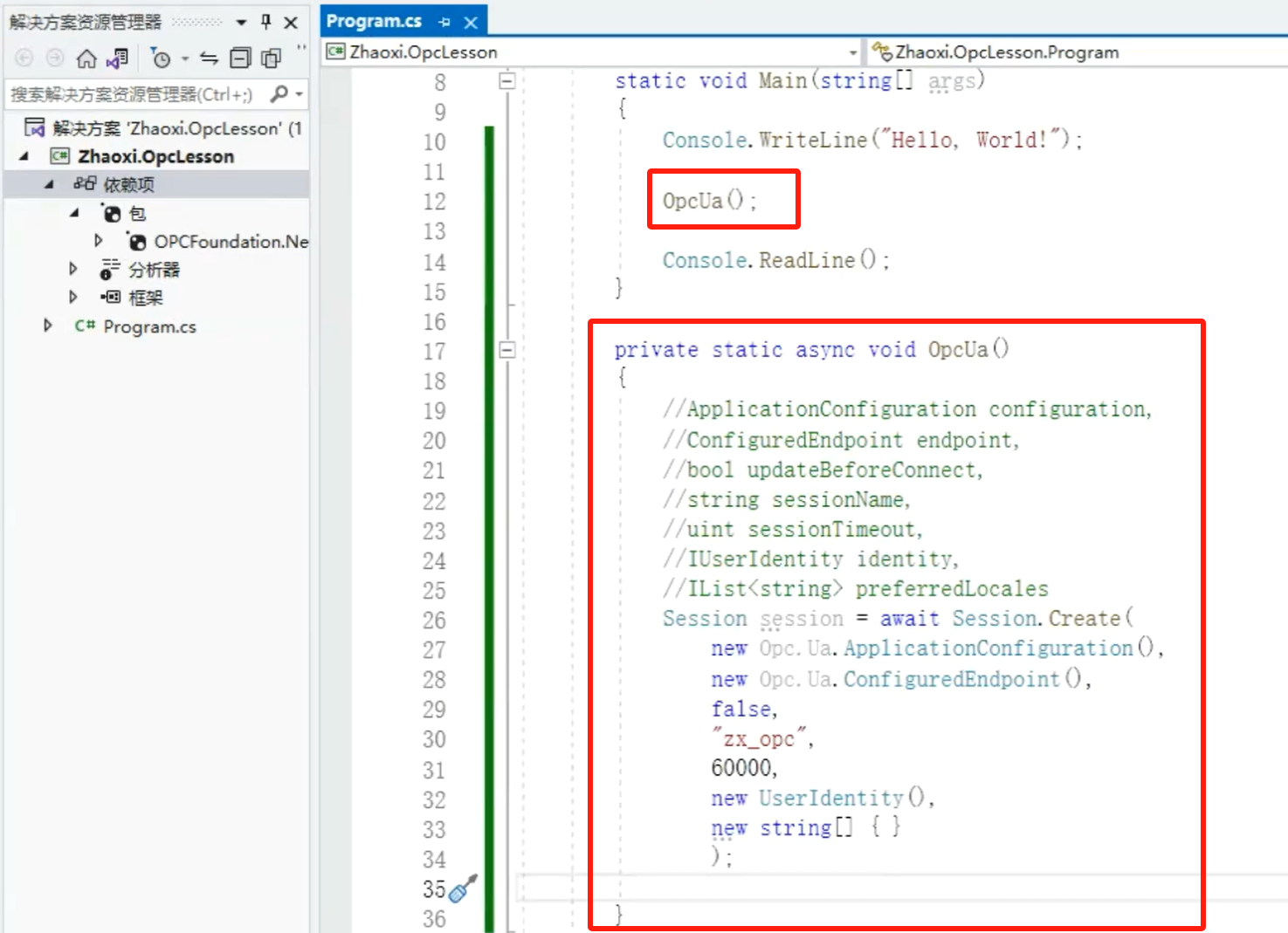
Task: Click Sync with Active Document arrows icon
Action: (210, 58)
